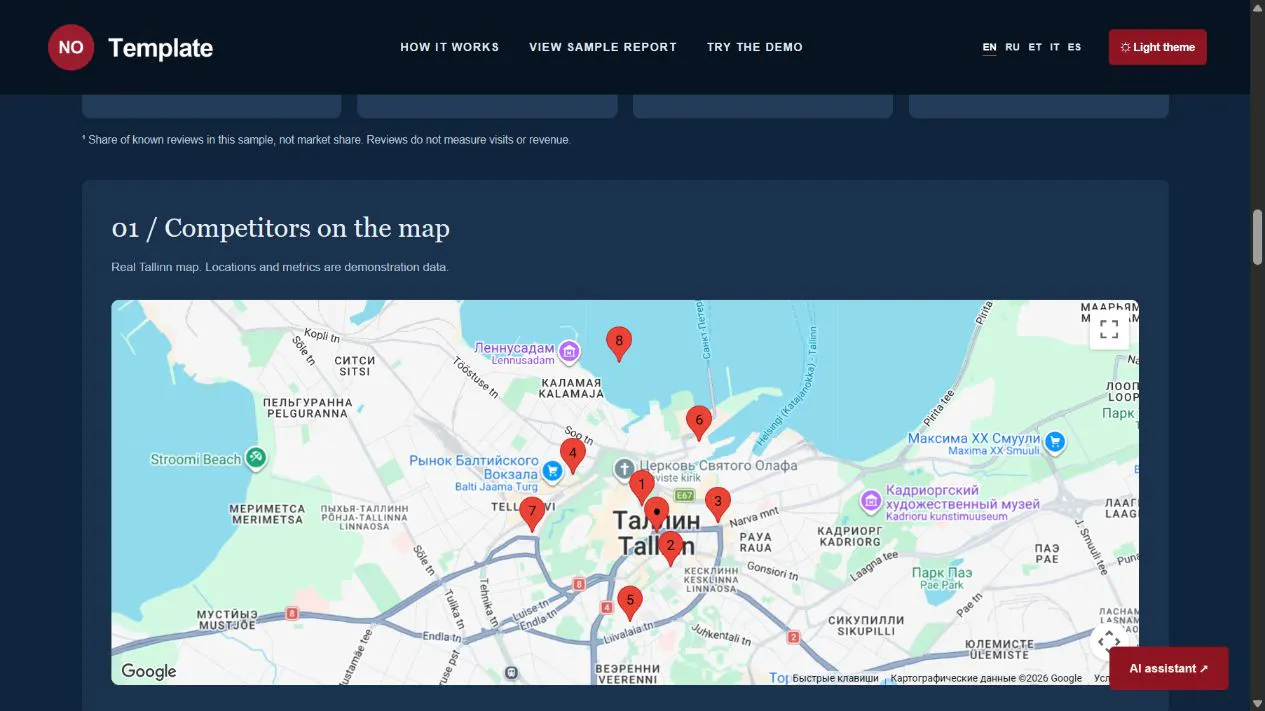Viewport: 1265px width, 711px height.
Task: Select competitor marker 8 on the map
Action: click(619, 344)
